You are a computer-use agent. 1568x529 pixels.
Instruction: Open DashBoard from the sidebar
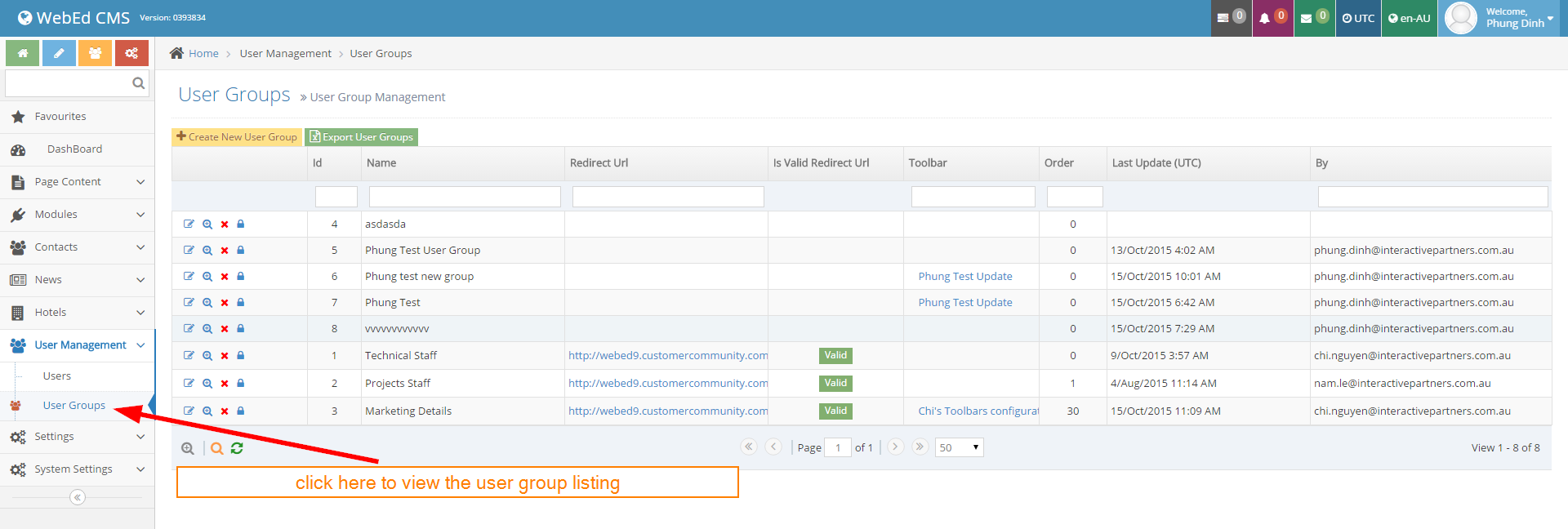(x=74, y=149)
